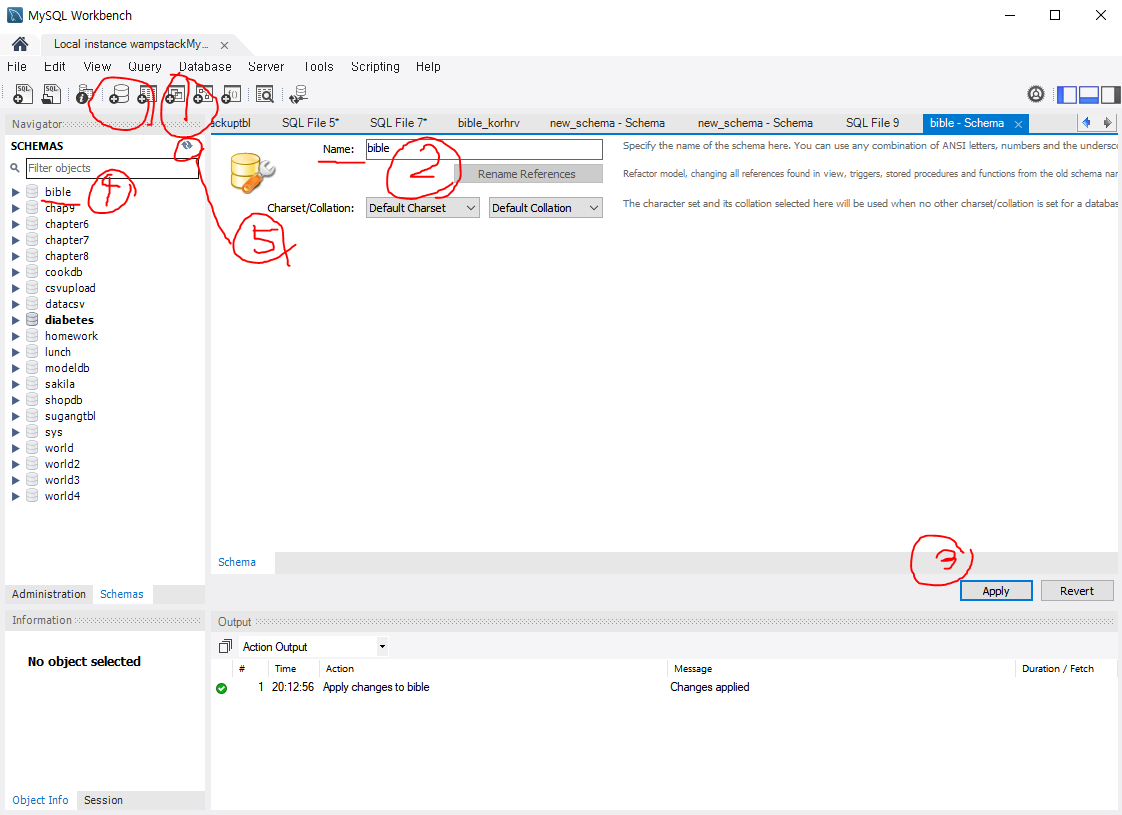
Task: Switch to SQL File 5 tab
Action: (x=310, y=123)
